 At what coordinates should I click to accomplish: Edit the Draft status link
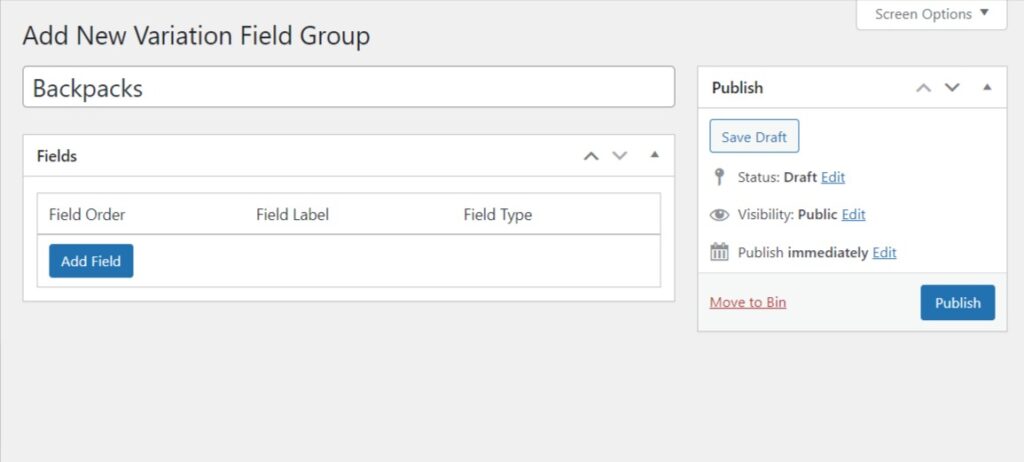tap(833, 177)
